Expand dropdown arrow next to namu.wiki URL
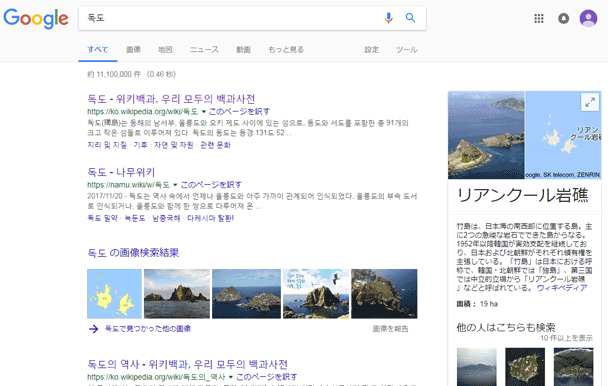 point(175,185)
